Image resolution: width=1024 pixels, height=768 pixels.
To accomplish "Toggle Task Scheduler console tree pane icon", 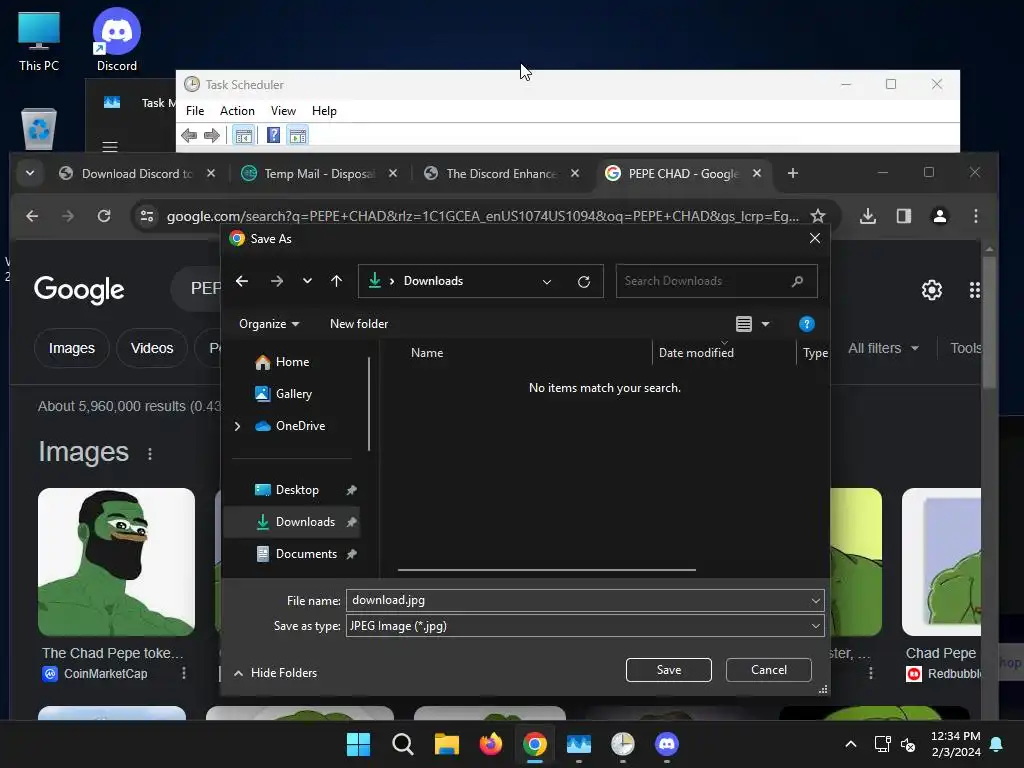I will point(244,136).
